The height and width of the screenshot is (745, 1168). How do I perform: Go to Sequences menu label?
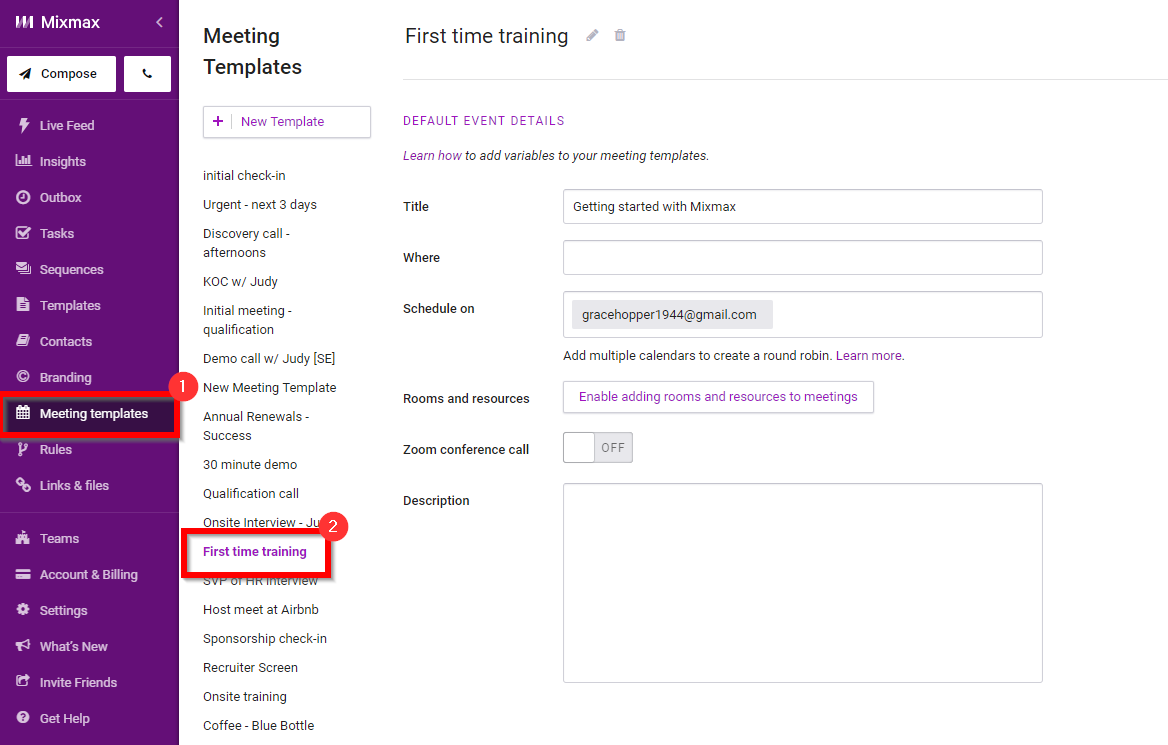coord(72,269)
